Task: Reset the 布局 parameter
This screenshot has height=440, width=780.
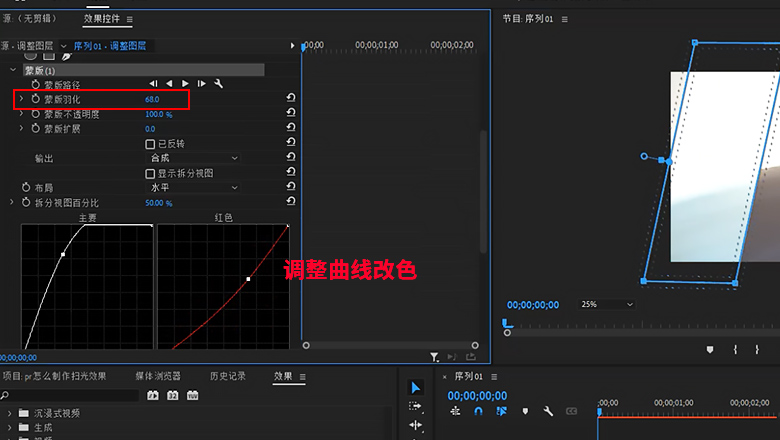Action: (x=291, y=186)
